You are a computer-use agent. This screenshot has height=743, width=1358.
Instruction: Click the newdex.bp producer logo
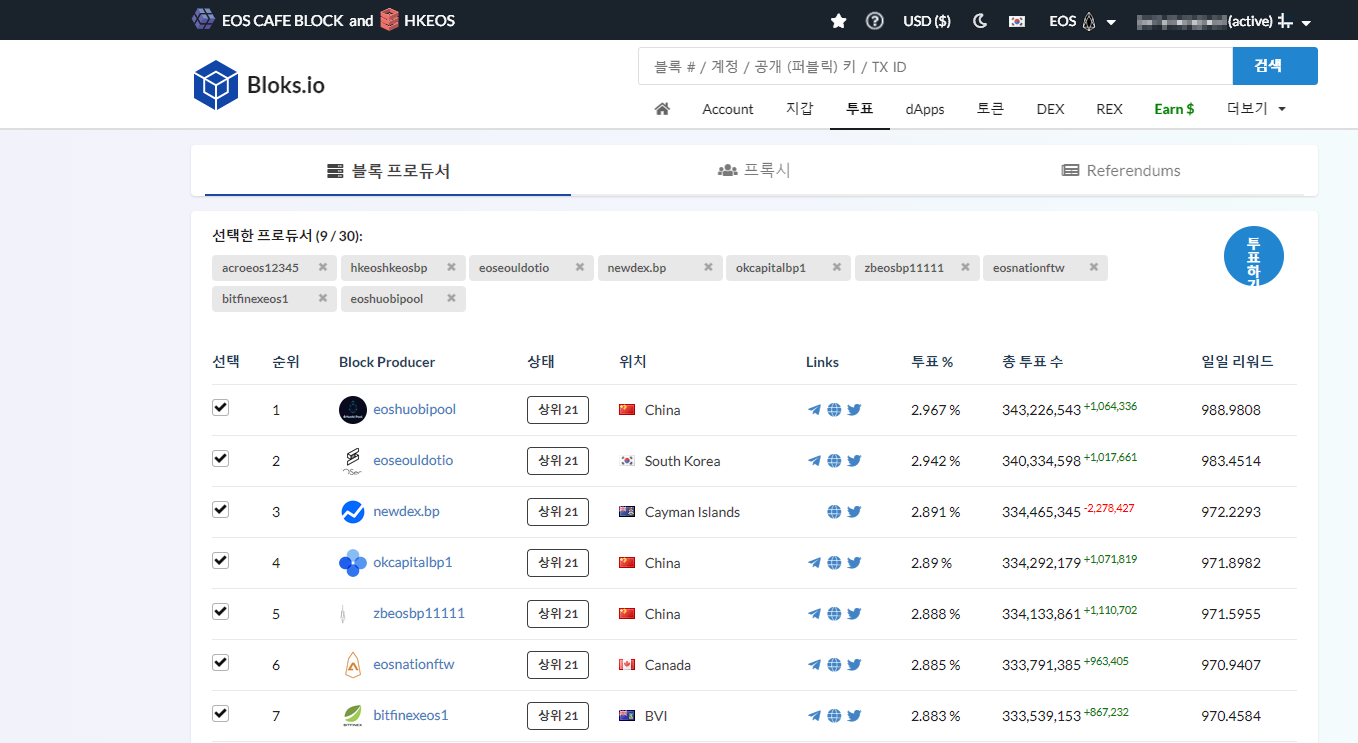[x=353, y=512]
